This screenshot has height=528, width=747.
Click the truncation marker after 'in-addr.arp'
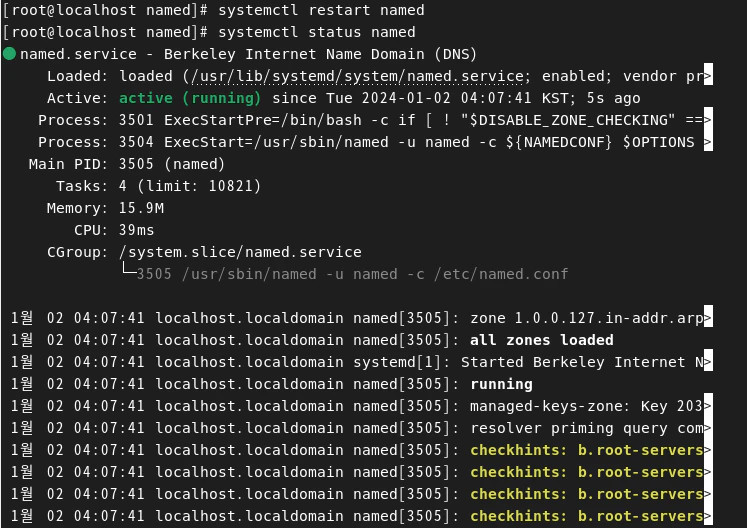pos(708,318)
